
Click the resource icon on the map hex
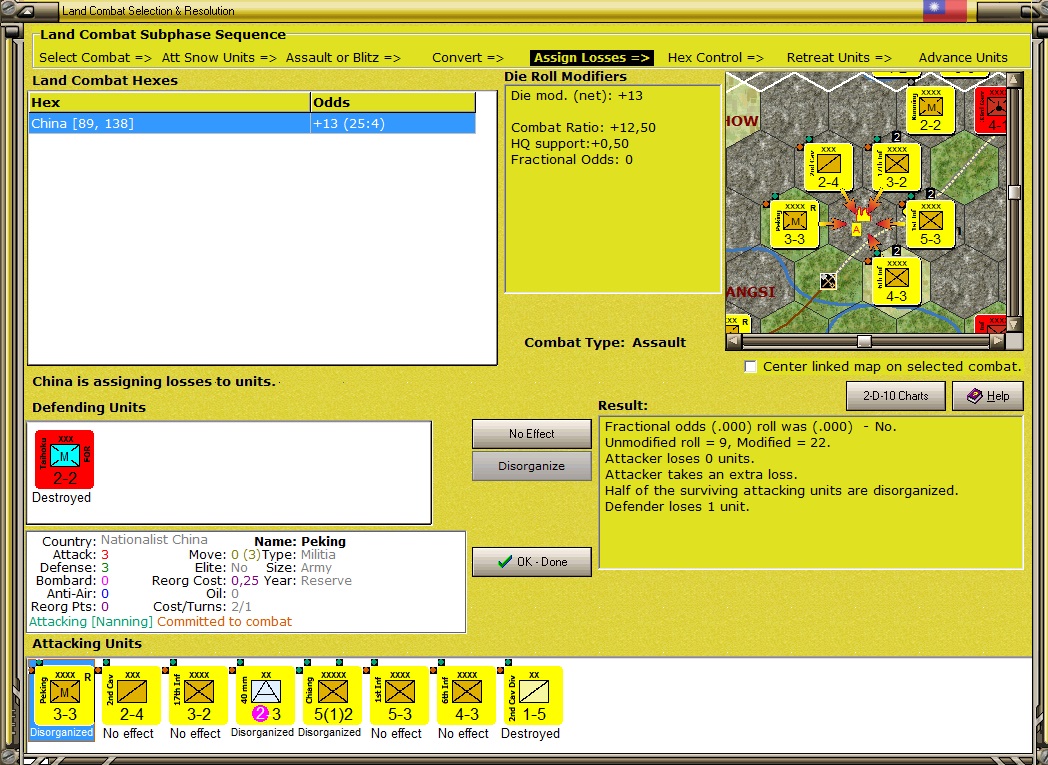tap(828, 281)
